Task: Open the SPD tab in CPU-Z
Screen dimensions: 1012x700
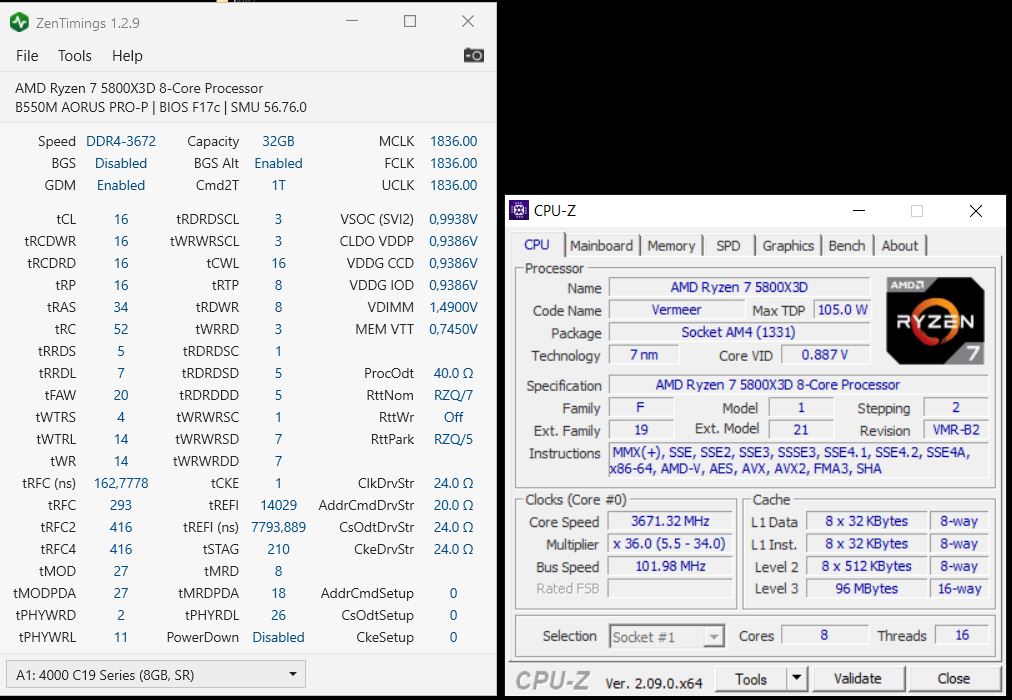Action: 728,246
